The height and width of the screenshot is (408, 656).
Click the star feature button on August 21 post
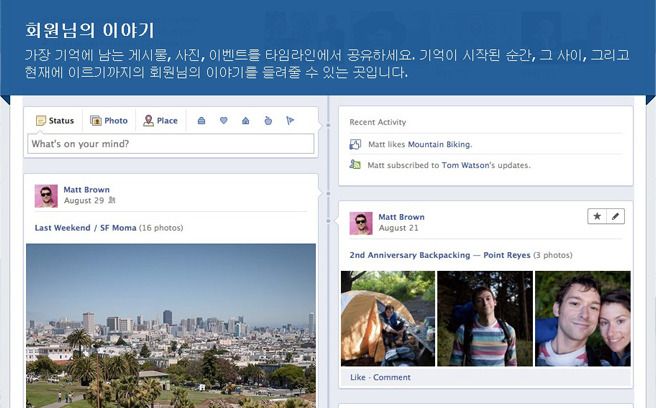[x=597, y=216]
